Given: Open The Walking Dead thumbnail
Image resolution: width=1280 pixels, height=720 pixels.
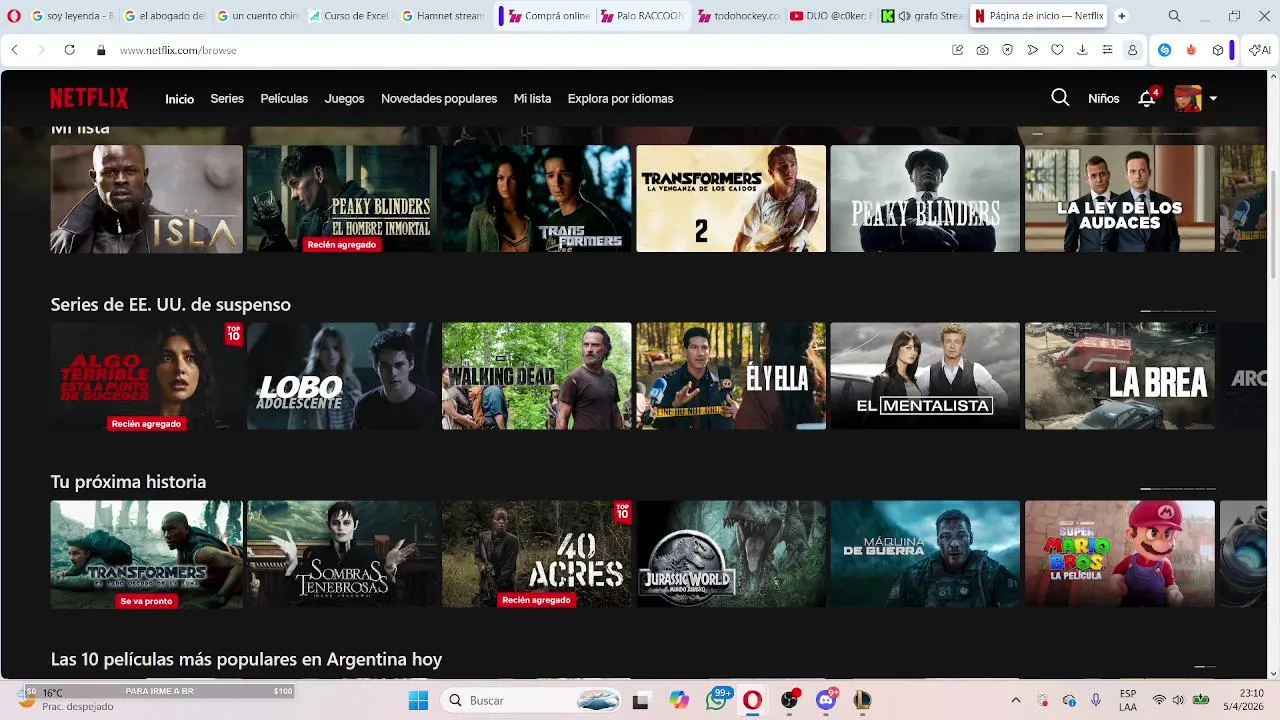Looking at the screenshot, I should (537, 376).
